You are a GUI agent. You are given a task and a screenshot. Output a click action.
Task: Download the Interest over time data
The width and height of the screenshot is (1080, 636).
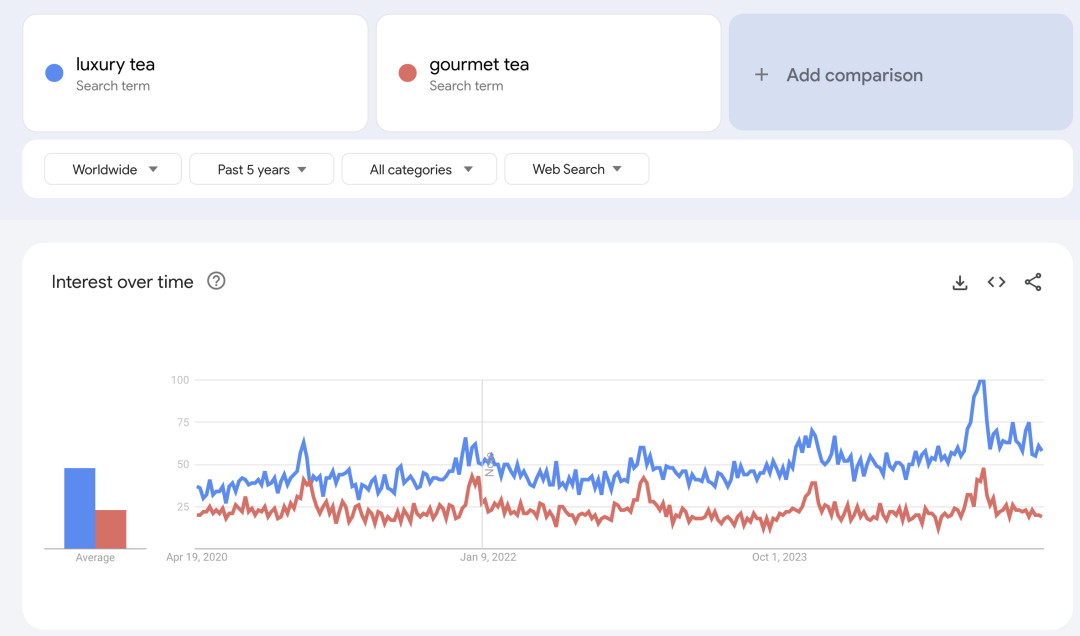click(960, 283)
